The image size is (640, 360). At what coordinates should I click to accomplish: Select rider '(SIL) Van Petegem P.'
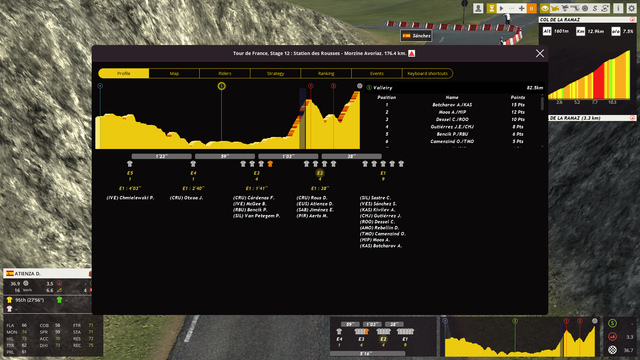click(x=256, y=216)
